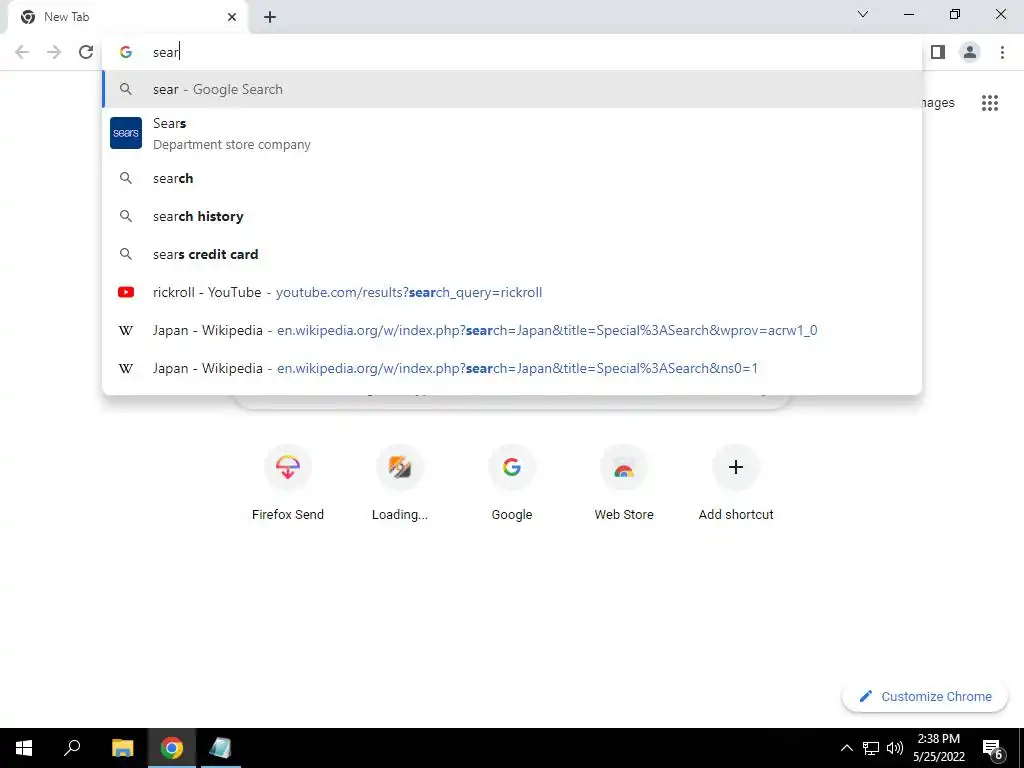
Task: Open the Windows Start menu
Action: pyautogui.click(x=24, y=748)
